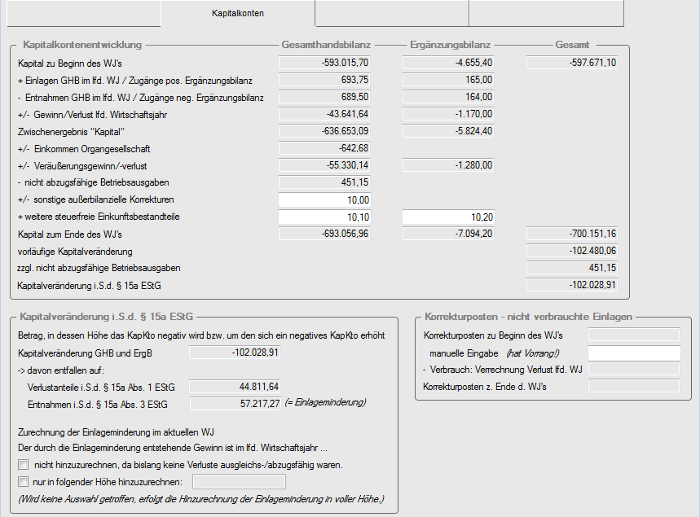
Task: Click Ergänzungsbilanz Zugänge pos. value 165,00
Action: [x=448, y=80]
